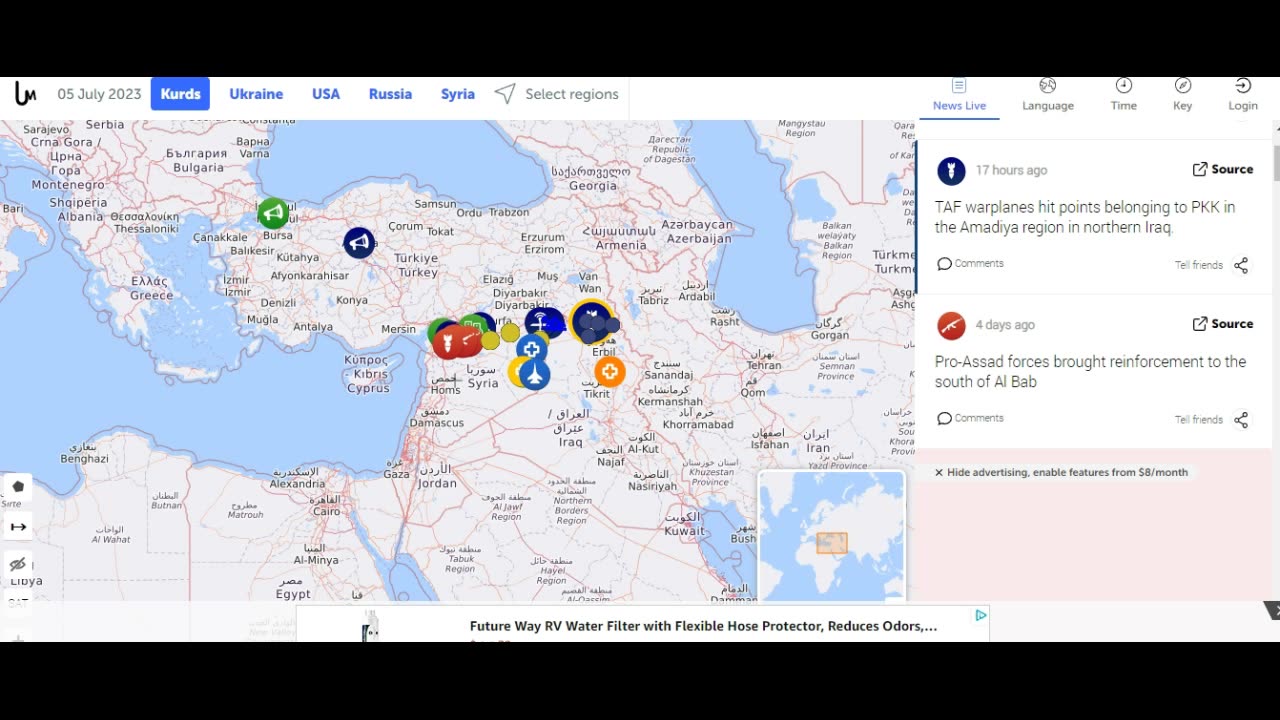Open Comments on the TAF warplanes news item
This screenshot has width=1280, height=720.
970,264
